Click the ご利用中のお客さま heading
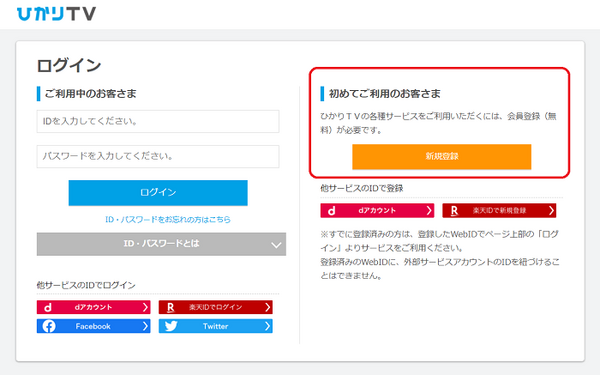600x375 pixels. point(91,94)
